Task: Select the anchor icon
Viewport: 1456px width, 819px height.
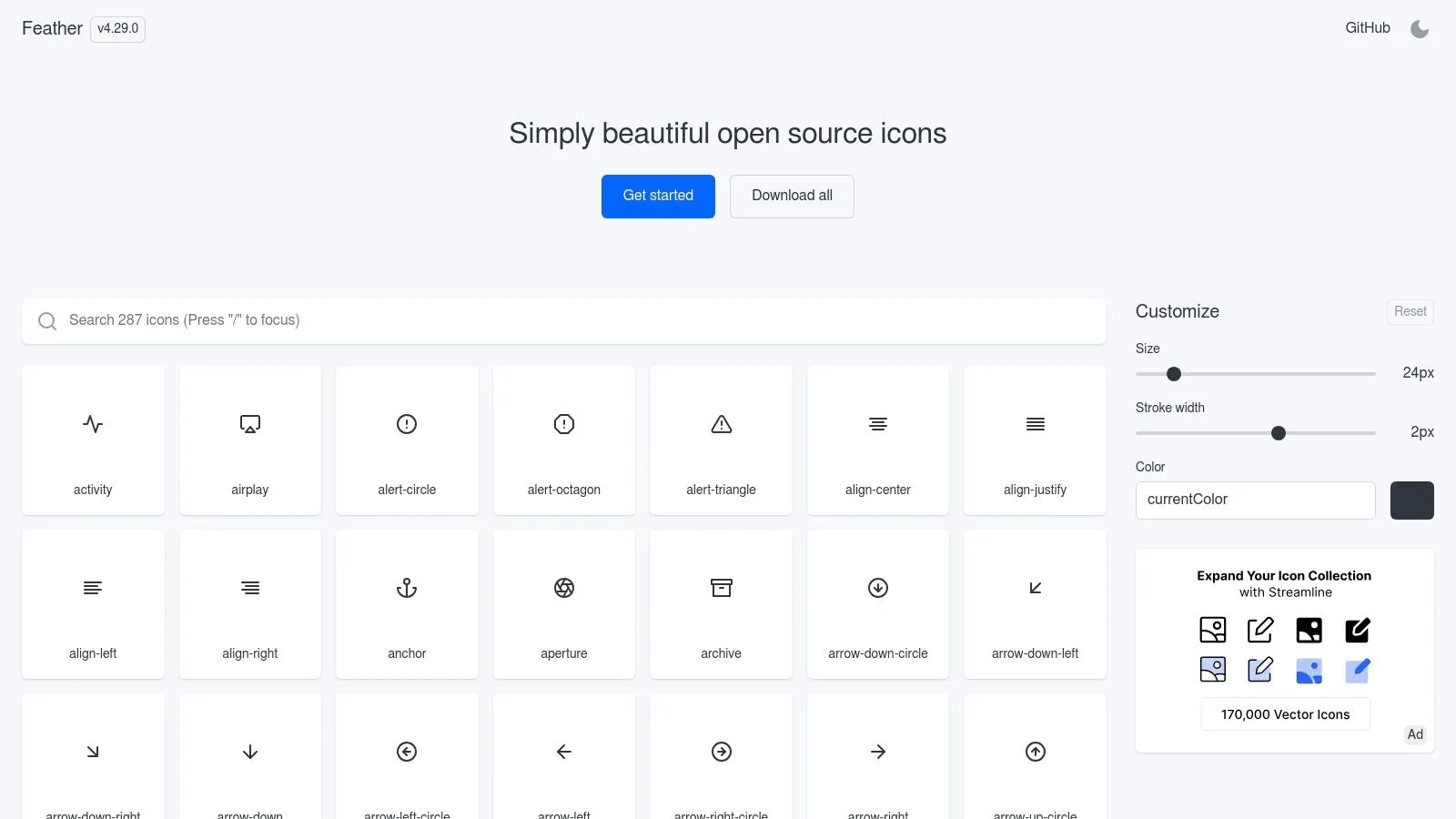Action: point(407,588)
